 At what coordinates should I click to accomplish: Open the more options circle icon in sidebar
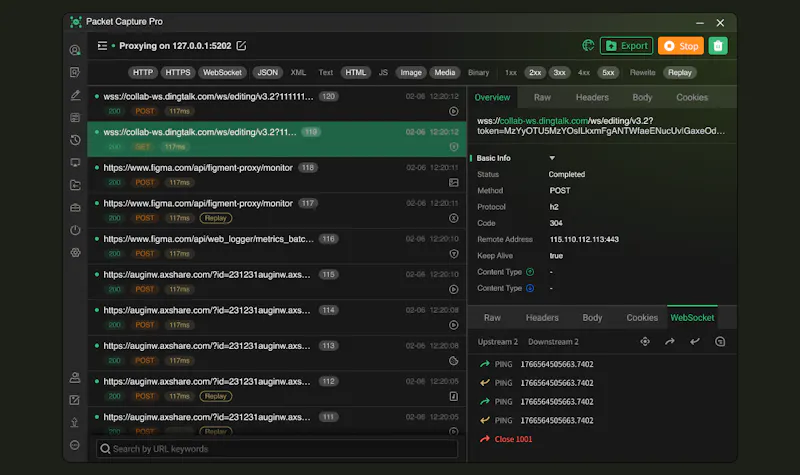pos(75,445)
